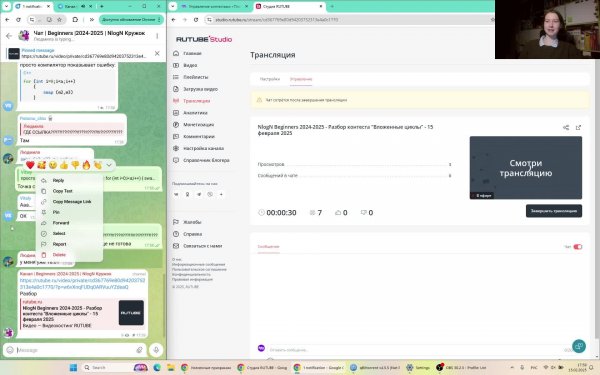Screen dimensions: 600x375
Task: Reload the Telegram browser window page
Action: click(18, 20)
